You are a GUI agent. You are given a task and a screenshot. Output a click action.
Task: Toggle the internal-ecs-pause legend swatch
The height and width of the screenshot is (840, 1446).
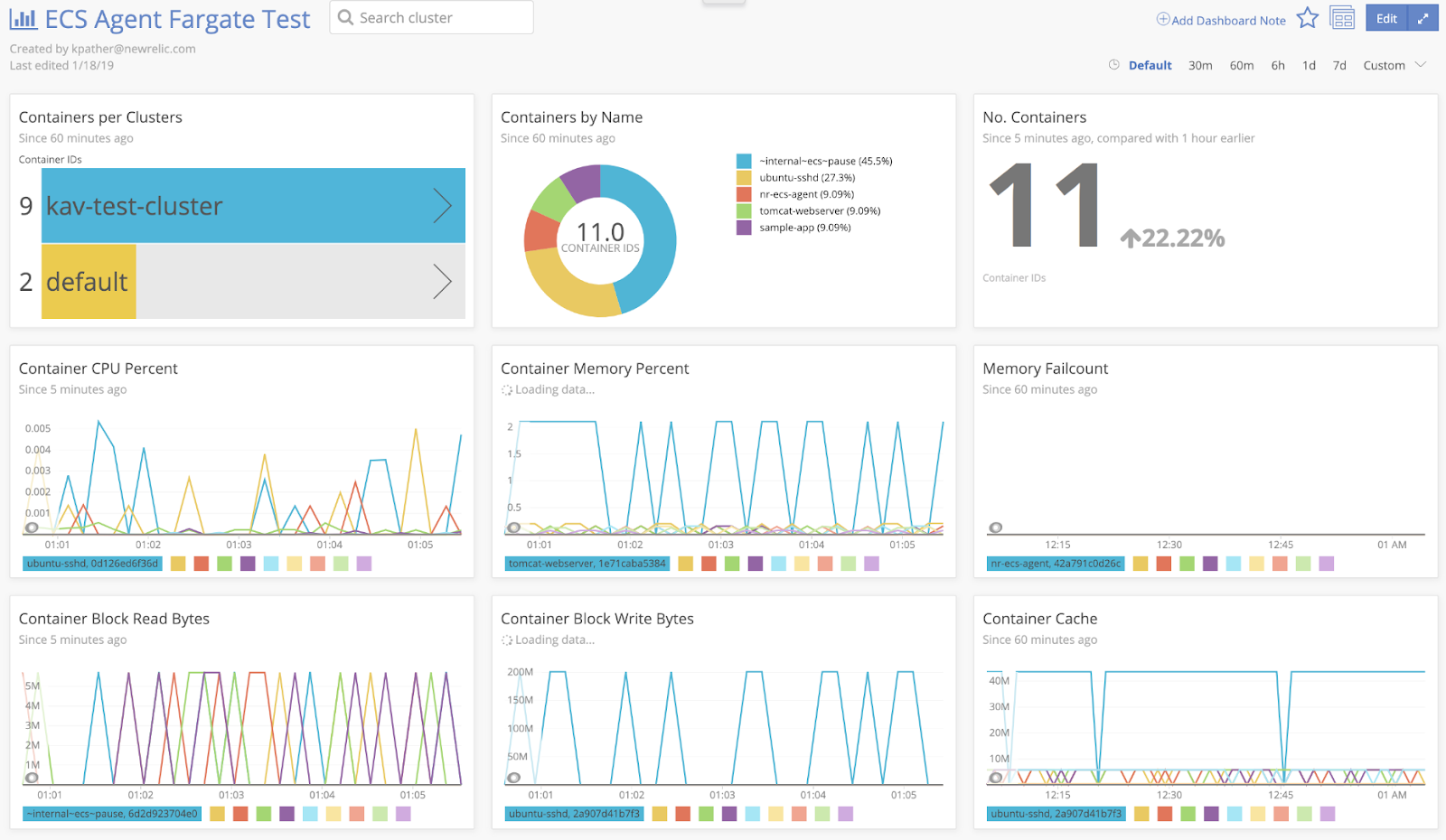pos(744,161)
